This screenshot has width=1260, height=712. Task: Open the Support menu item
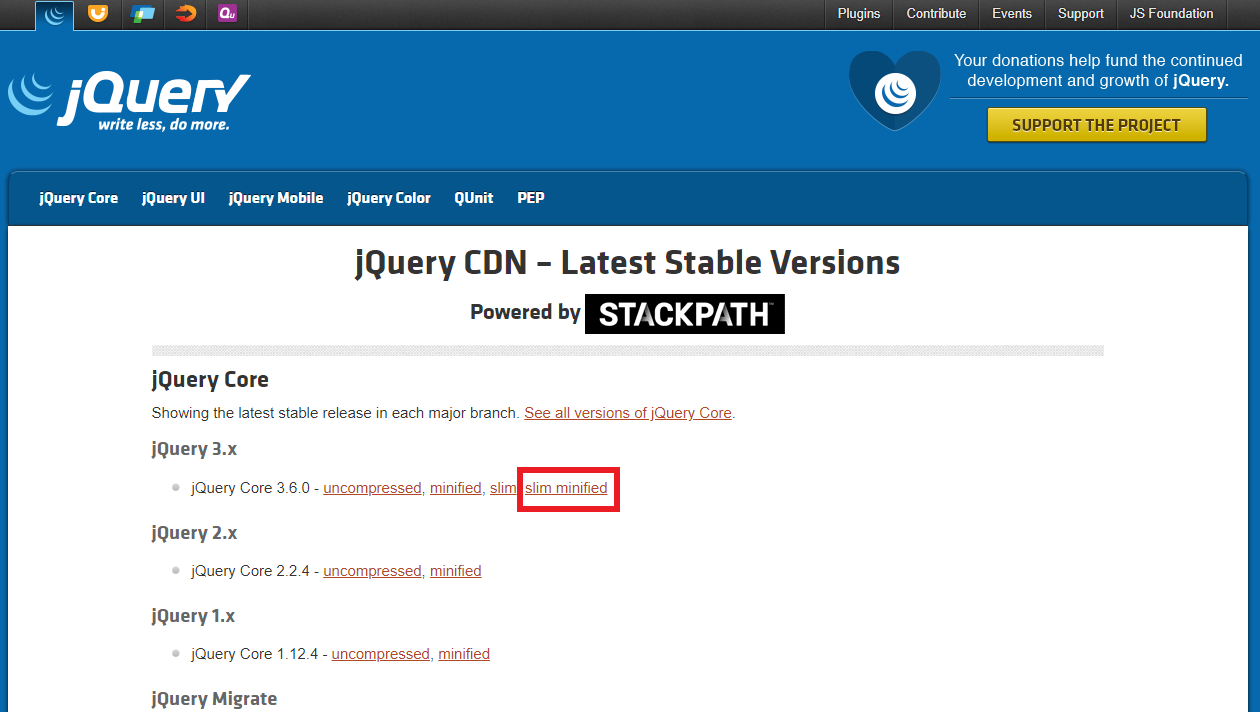(x=1081, y=14)
